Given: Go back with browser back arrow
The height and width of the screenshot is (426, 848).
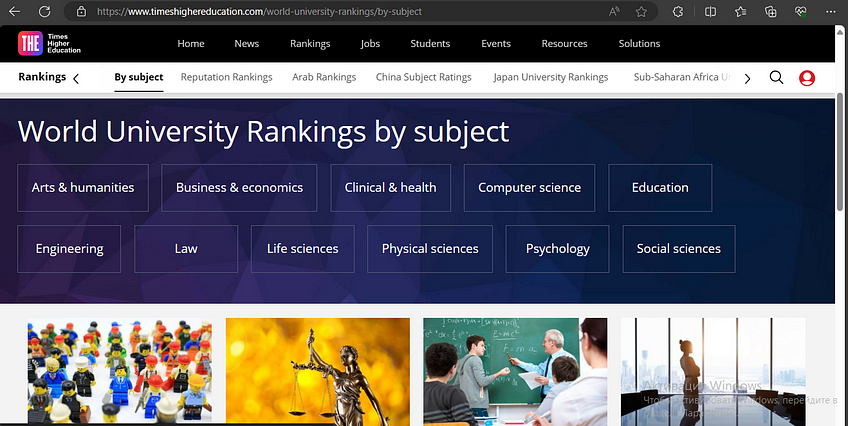Looking at the screenshot, I should point(15,11).
